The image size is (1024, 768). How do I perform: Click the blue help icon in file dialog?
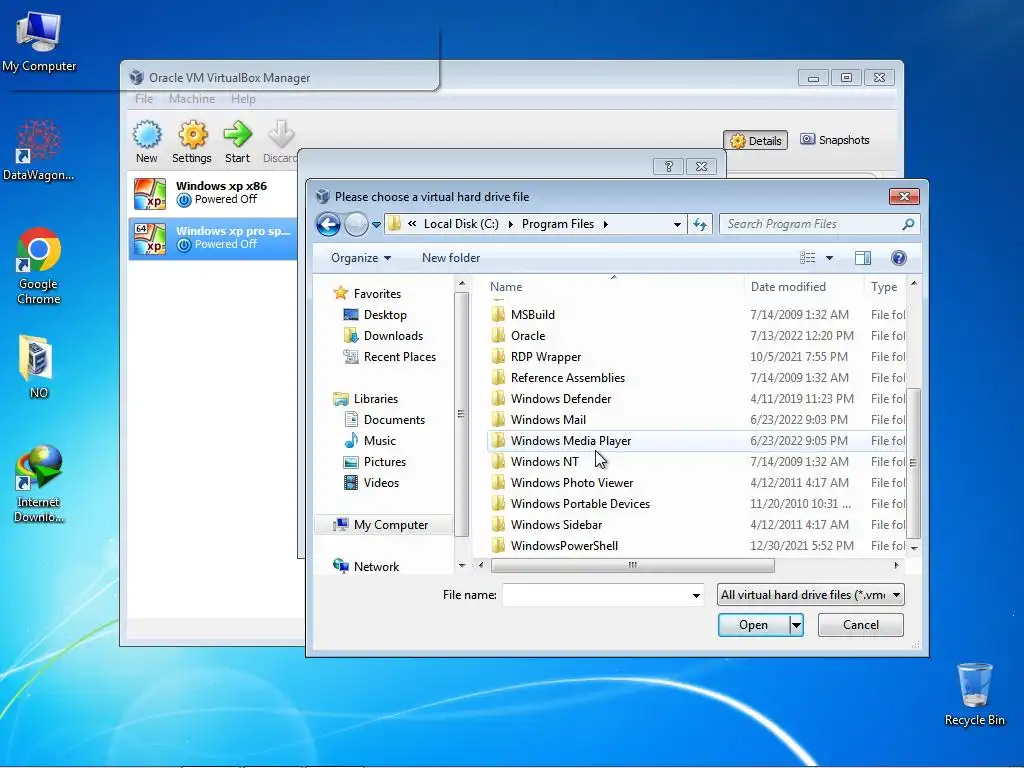[x=899, y=258]
